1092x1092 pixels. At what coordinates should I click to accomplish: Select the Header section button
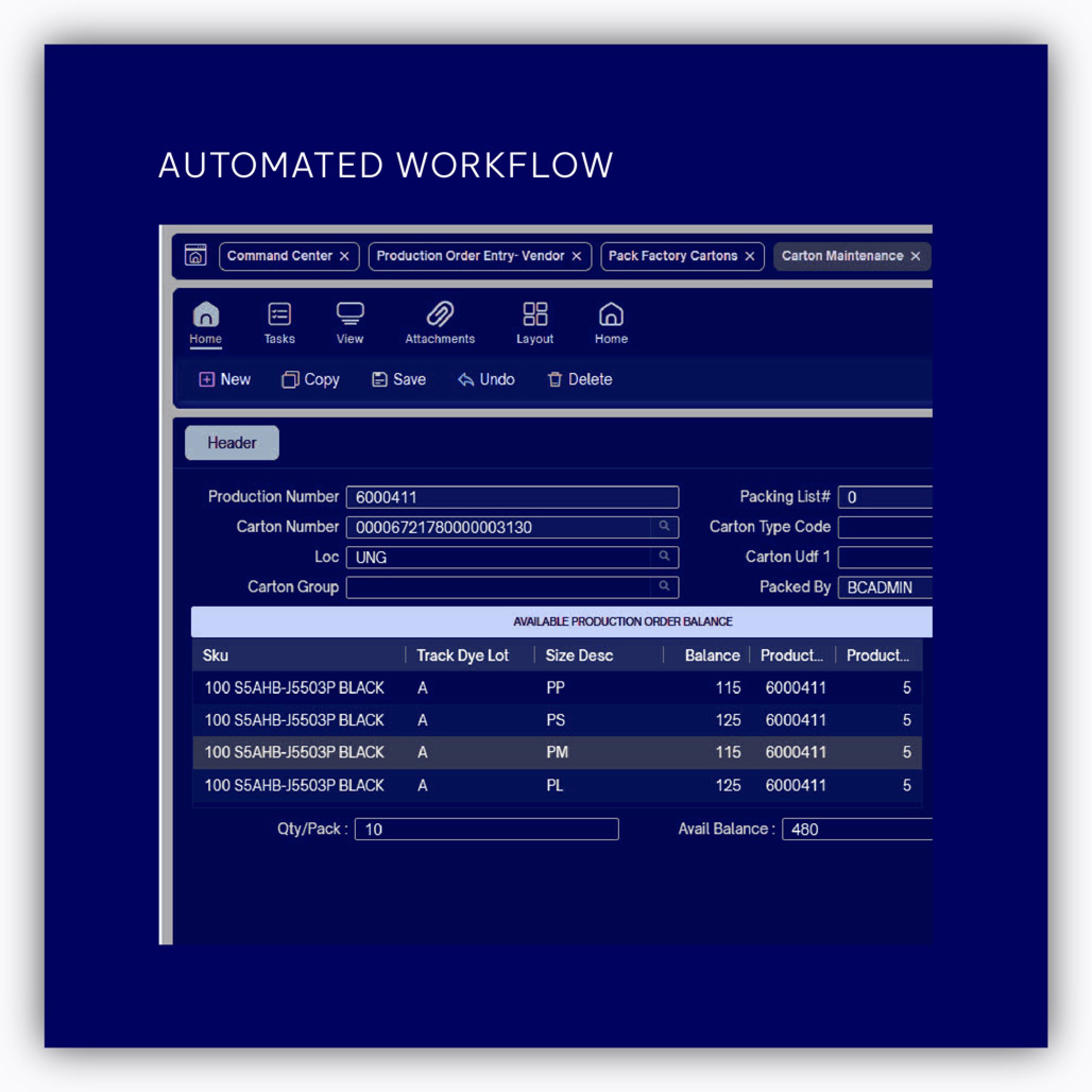(232, 442)
